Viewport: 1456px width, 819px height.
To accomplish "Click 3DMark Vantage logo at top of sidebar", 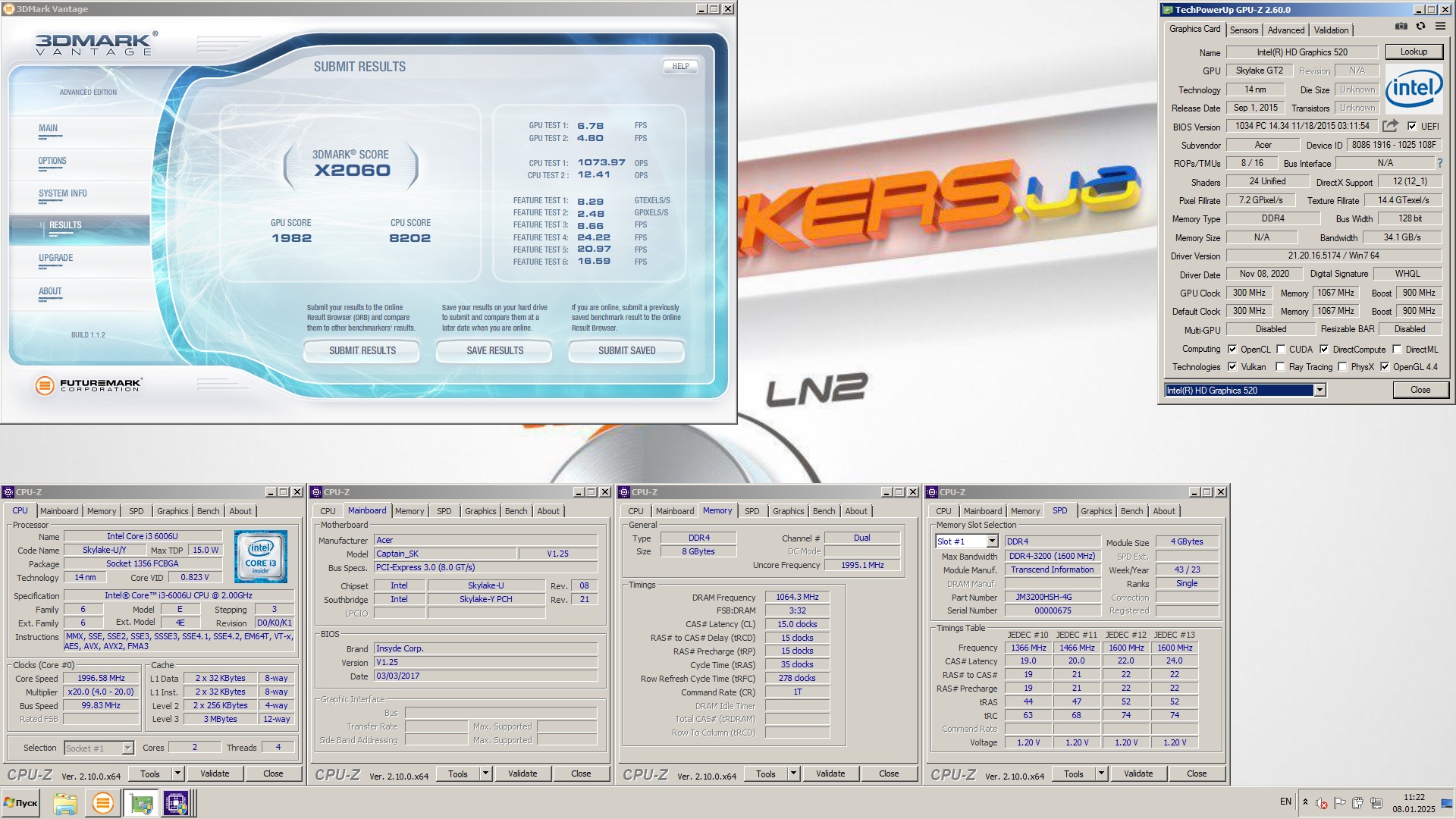I will tap(96, 44).
